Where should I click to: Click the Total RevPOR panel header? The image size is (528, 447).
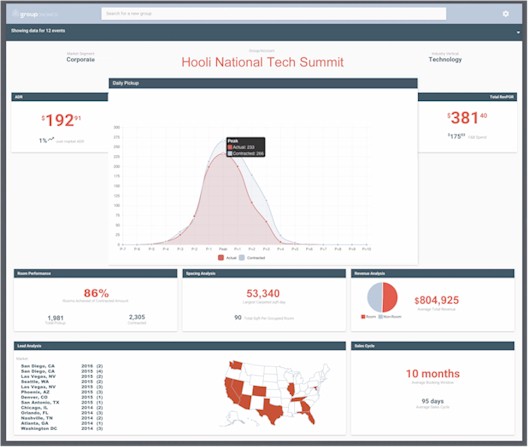click(467, 97)
